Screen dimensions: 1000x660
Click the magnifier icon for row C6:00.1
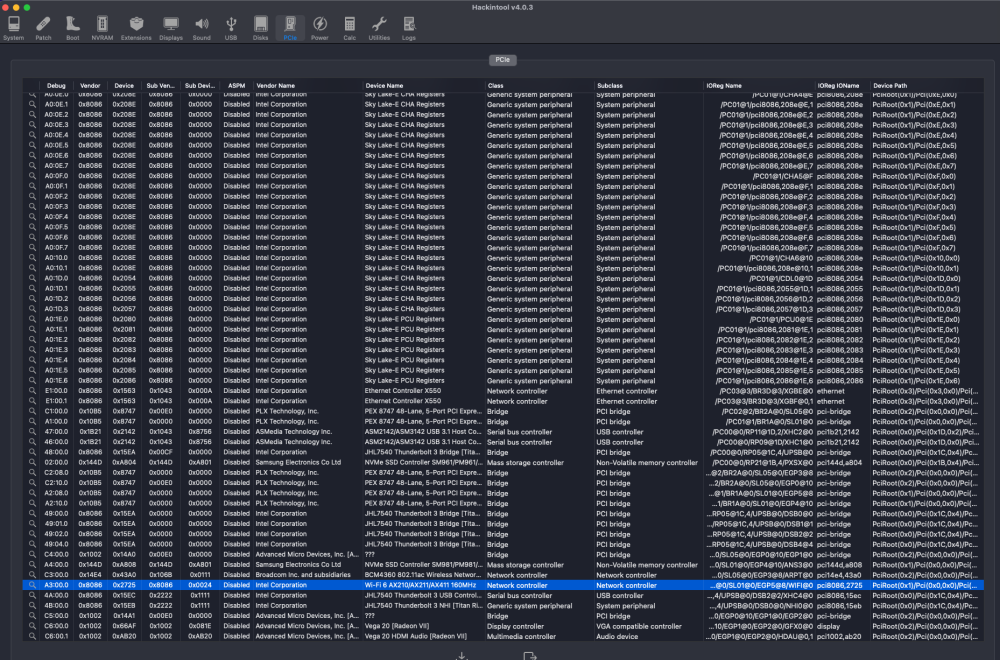pos(32,636)
